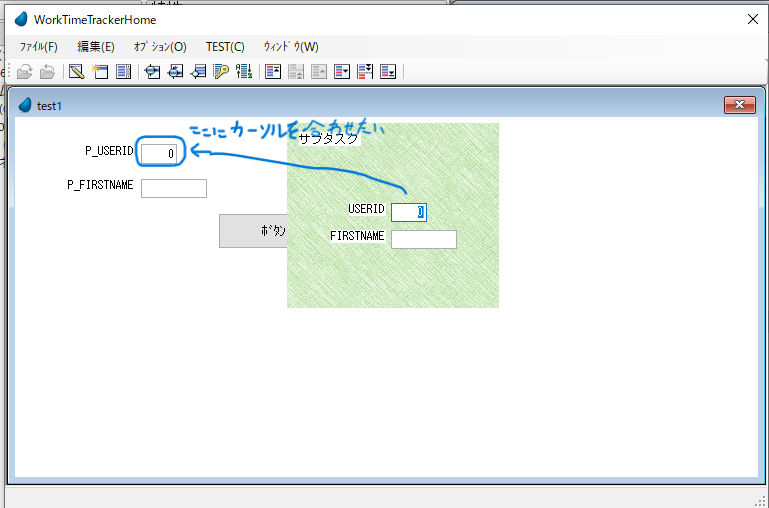
Task: Focus the P_USERID input field
Action: [160, 153]
